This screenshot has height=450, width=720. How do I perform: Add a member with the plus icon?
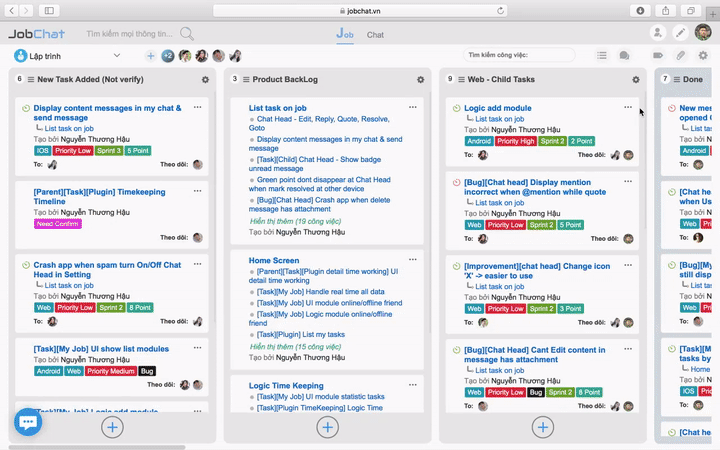(150, 56)
